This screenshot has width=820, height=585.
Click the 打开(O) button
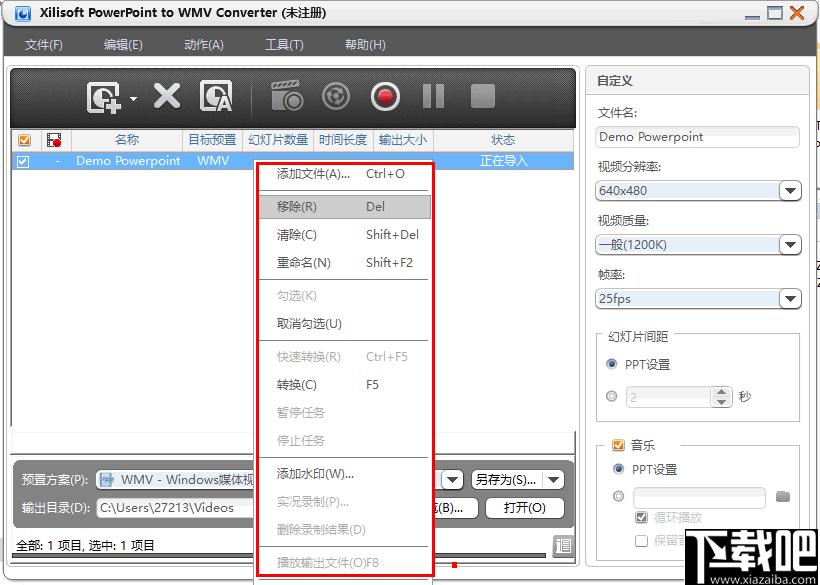524,507
